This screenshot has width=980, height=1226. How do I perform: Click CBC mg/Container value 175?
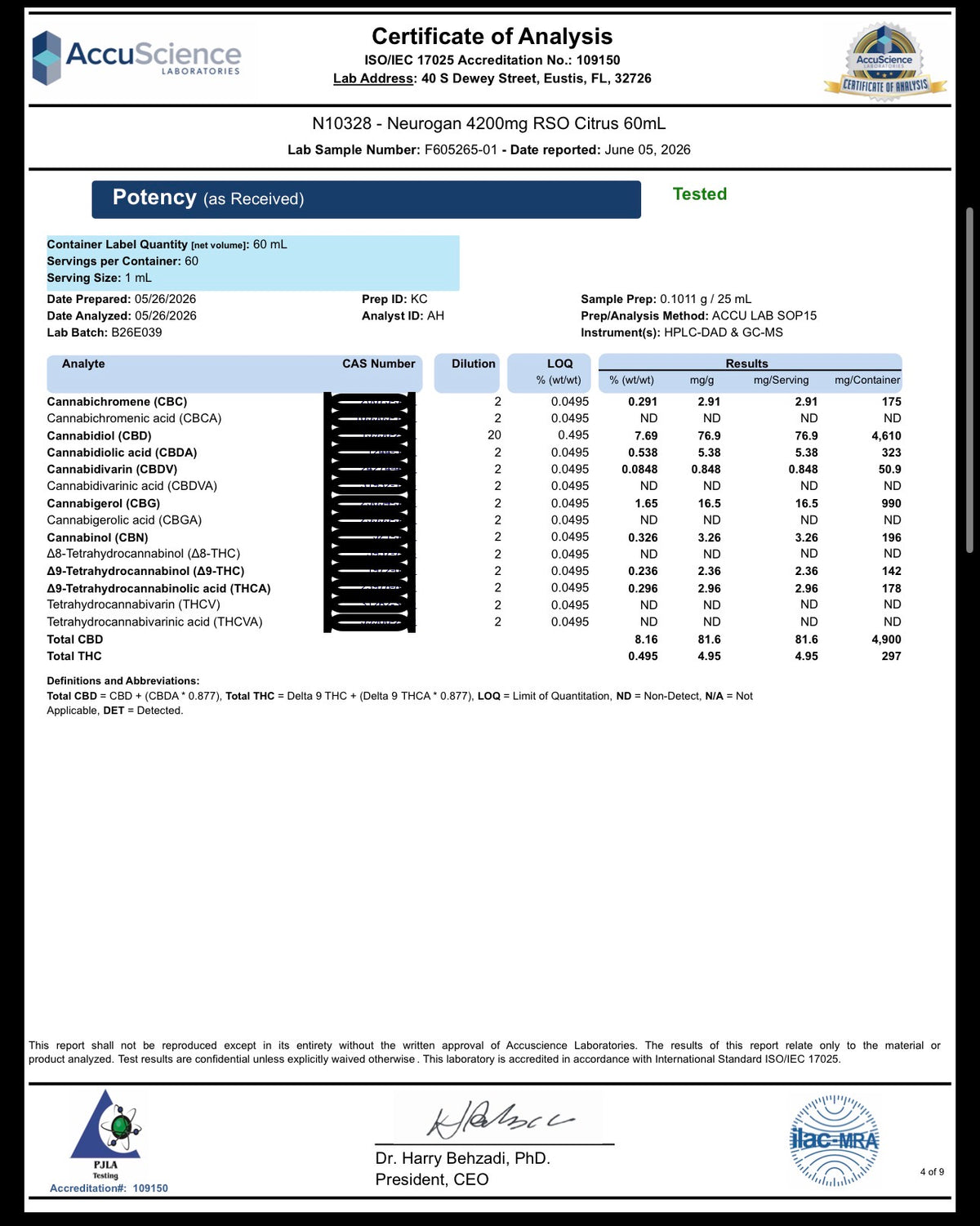891,402
